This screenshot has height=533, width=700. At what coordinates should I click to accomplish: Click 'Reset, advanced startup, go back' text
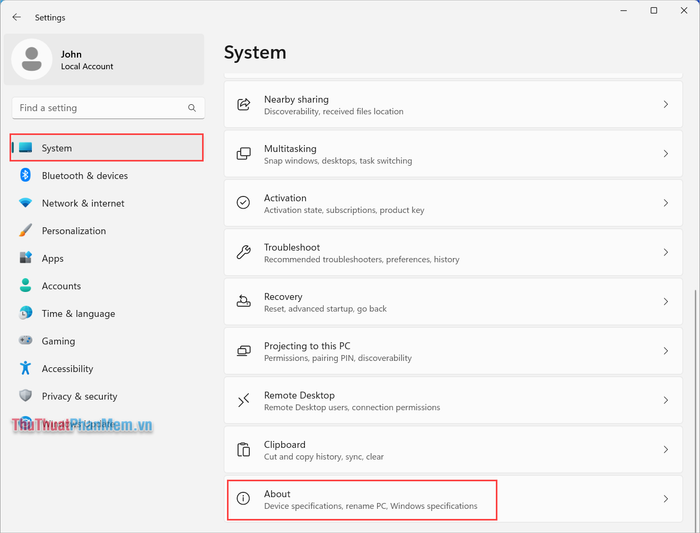pyautogui.click(x=325, y=308)
